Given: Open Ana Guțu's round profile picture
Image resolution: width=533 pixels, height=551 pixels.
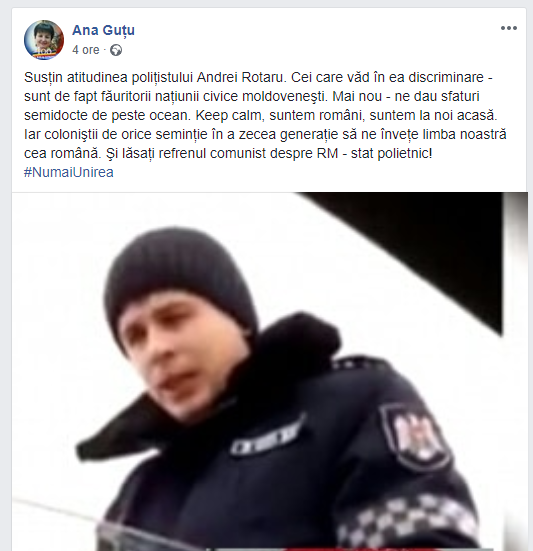Looking at the screenshot, I should pos(44,40).
